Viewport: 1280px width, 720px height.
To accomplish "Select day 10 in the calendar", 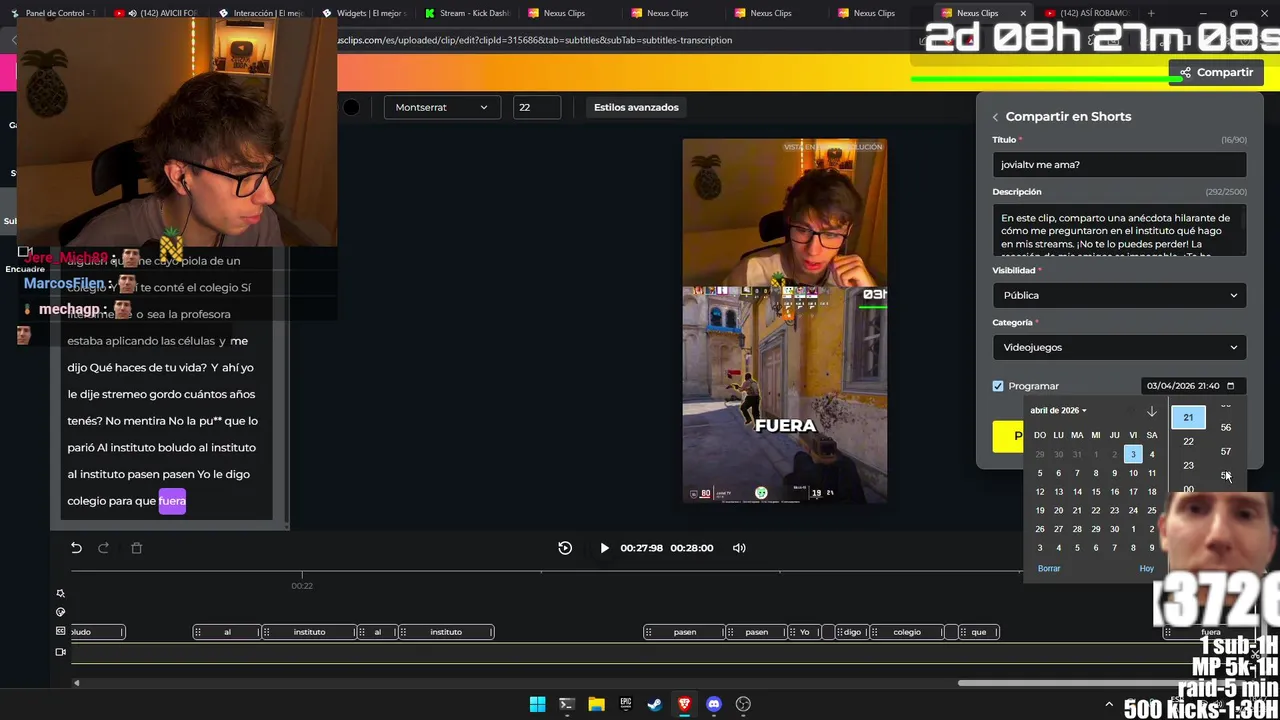I will point(1133,473).
